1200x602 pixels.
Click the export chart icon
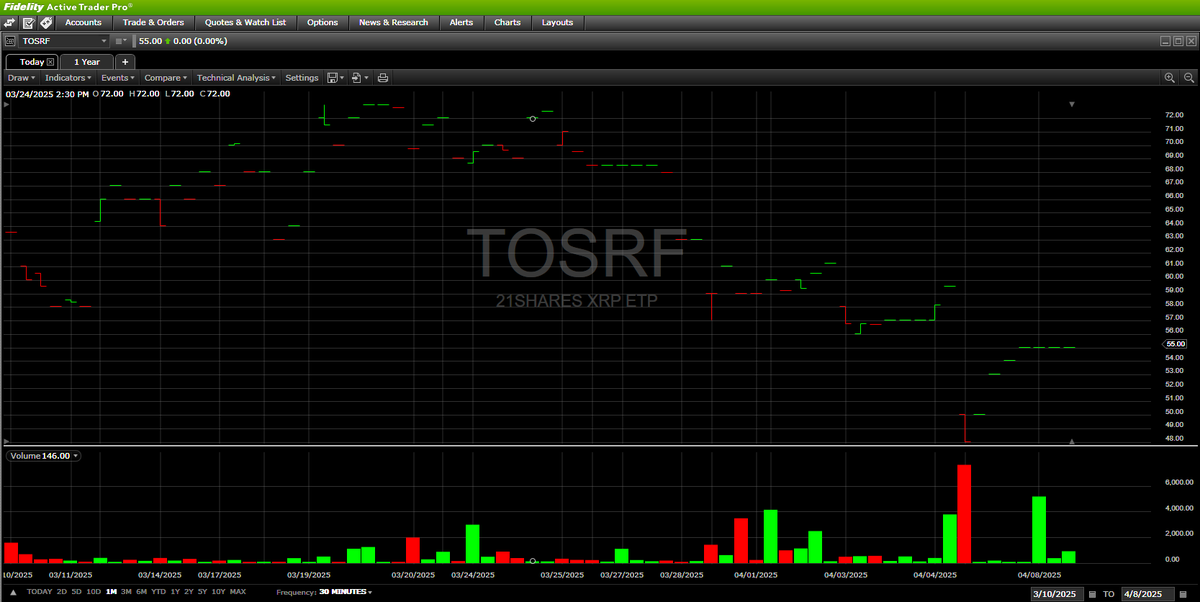click(359, 77)
